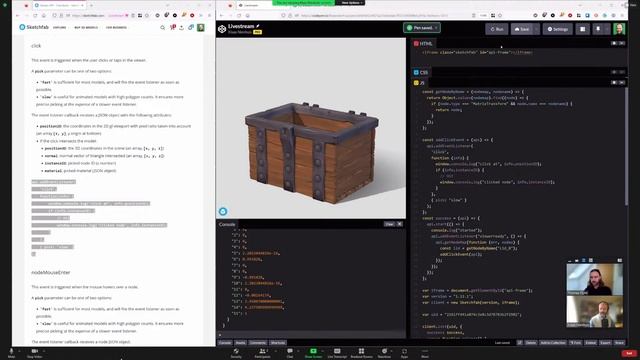Toggle Zoom Live Transcript
Viewport: 640px width, 360px height.
coord(337,353)
